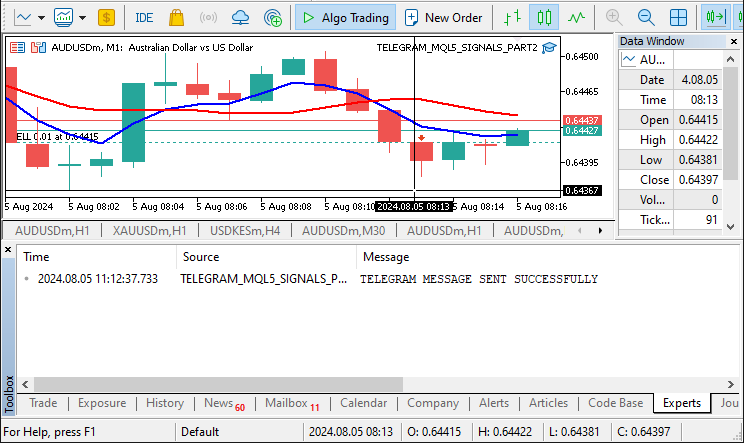This screenshot has height=443, width=744.
Task: Open the Calendar tab
Action: [363, 403]
